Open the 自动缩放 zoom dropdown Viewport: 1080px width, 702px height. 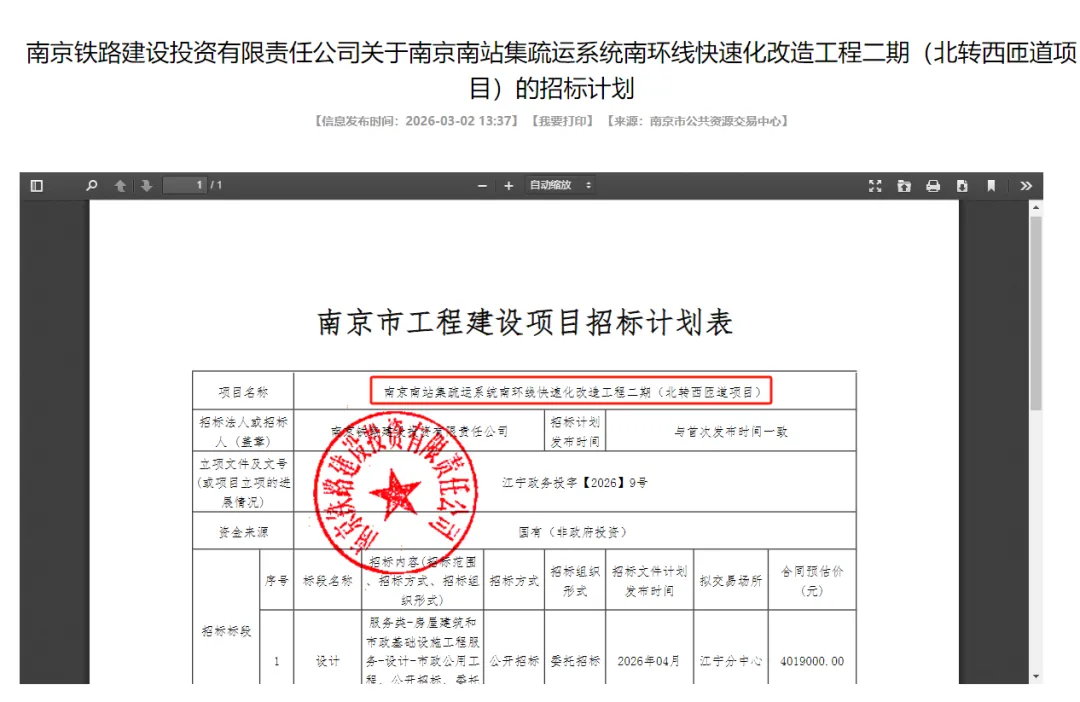click(x=559, y=185)
